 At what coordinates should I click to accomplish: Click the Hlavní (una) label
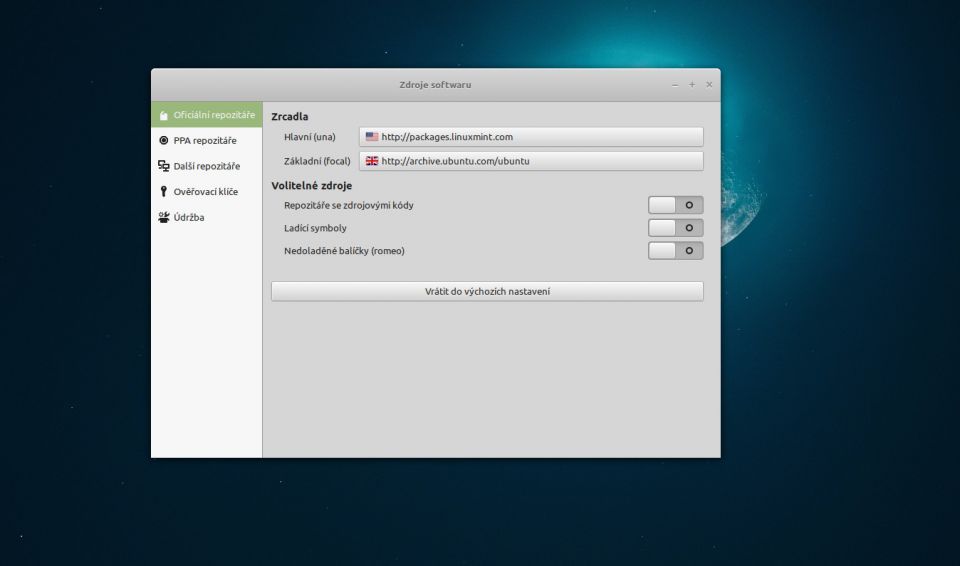click(310, 137)
